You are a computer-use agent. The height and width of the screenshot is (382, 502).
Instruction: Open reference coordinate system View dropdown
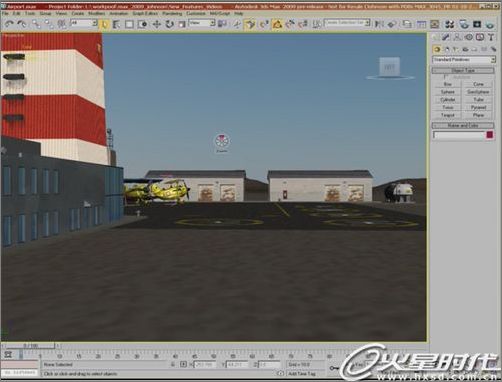202,23
